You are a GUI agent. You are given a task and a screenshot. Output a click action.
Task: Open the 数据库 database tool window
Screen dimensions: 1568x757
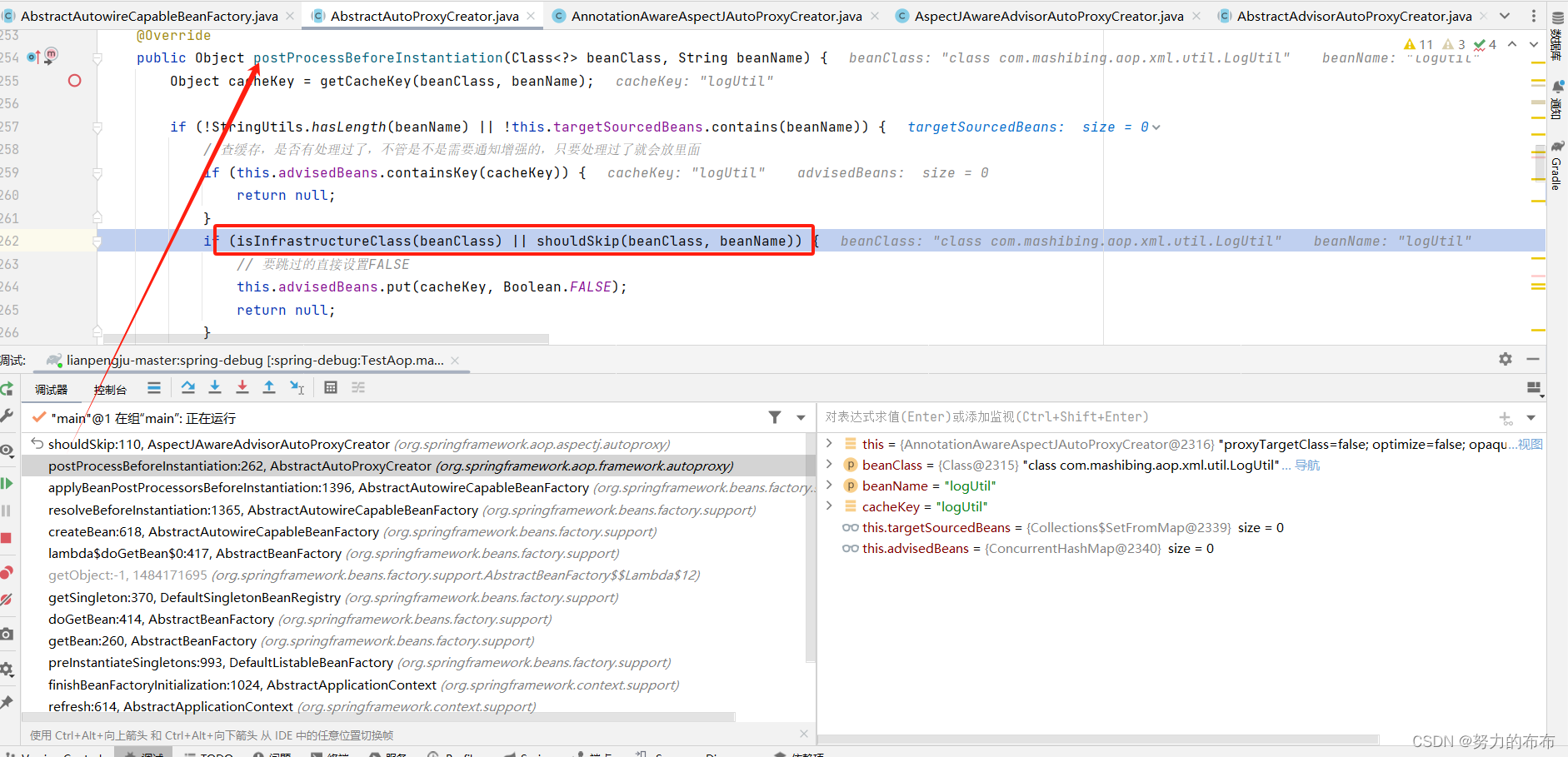tap(1556, 37)
